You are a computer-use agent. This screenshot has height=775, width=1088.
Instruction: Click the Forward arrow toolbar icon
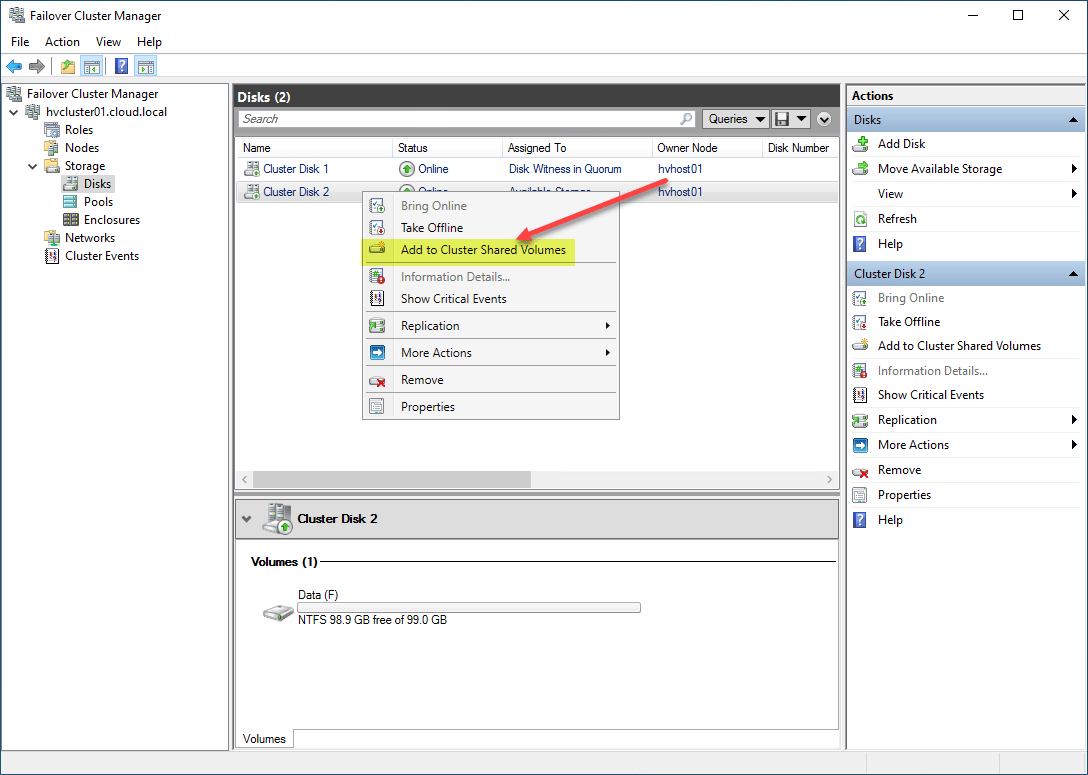pos(37,67)
